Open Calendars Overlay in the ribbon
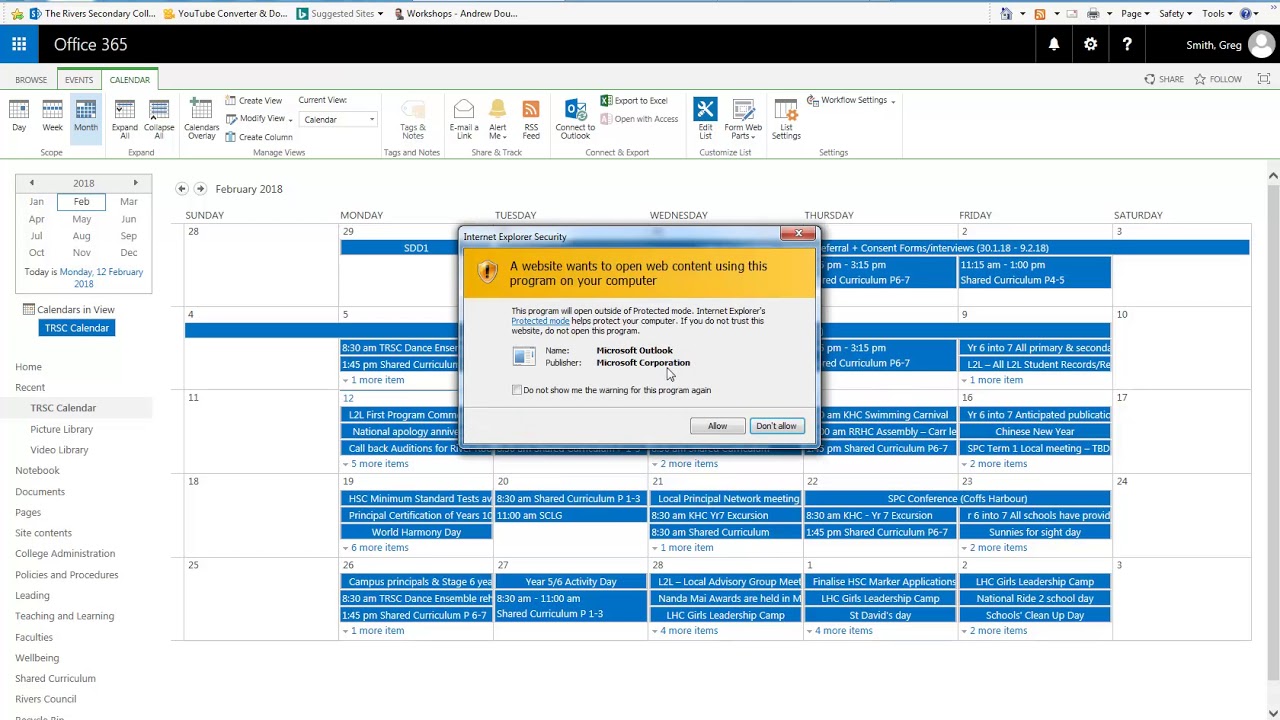This screenshot has width=1280, height=720. [201, 120]
